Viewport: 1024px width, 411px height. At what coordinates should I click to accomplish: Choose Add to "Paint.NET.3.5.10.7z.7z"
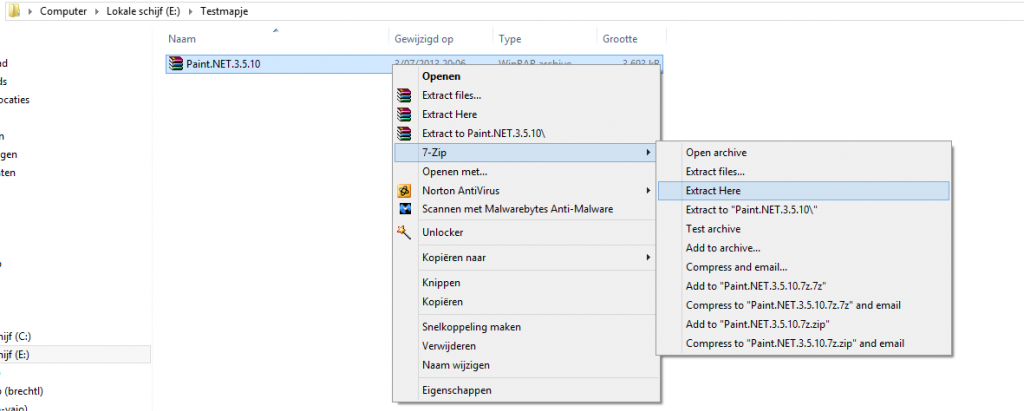[x=803, y=286]
